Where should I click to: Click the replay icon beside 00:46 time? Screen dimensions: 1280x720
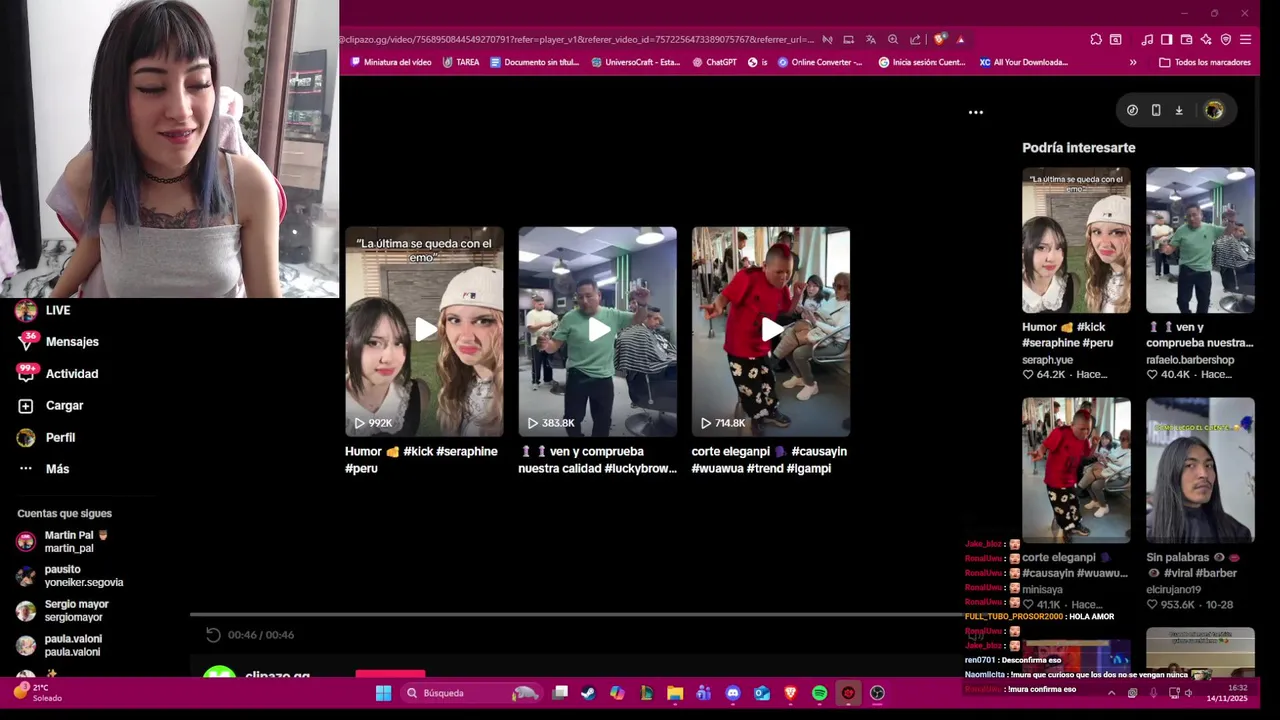[213, 635]
